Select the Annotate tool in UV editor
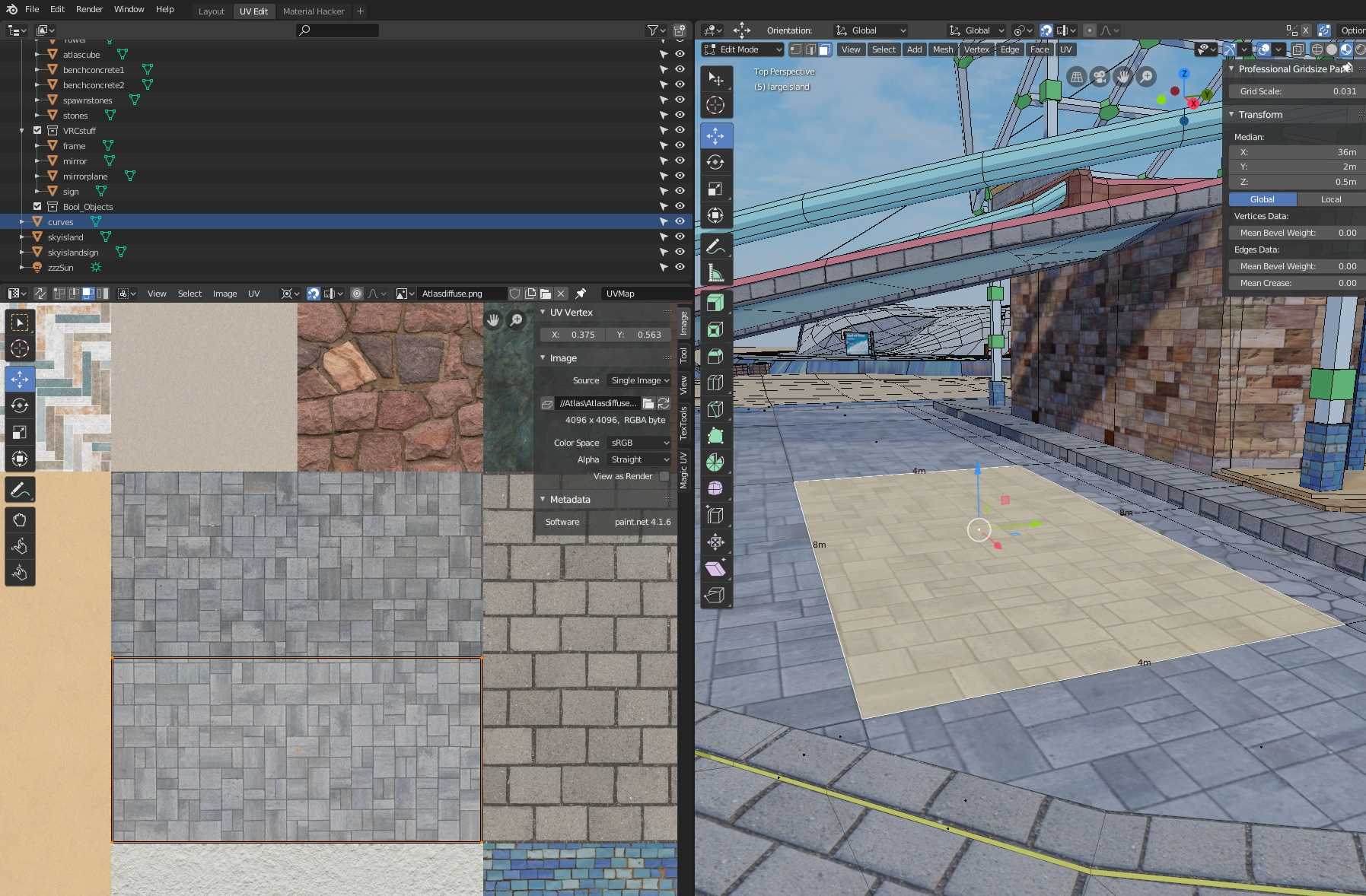Image resolution: width=1366 pixels, height=896 pixels. [x=20, y=490]
